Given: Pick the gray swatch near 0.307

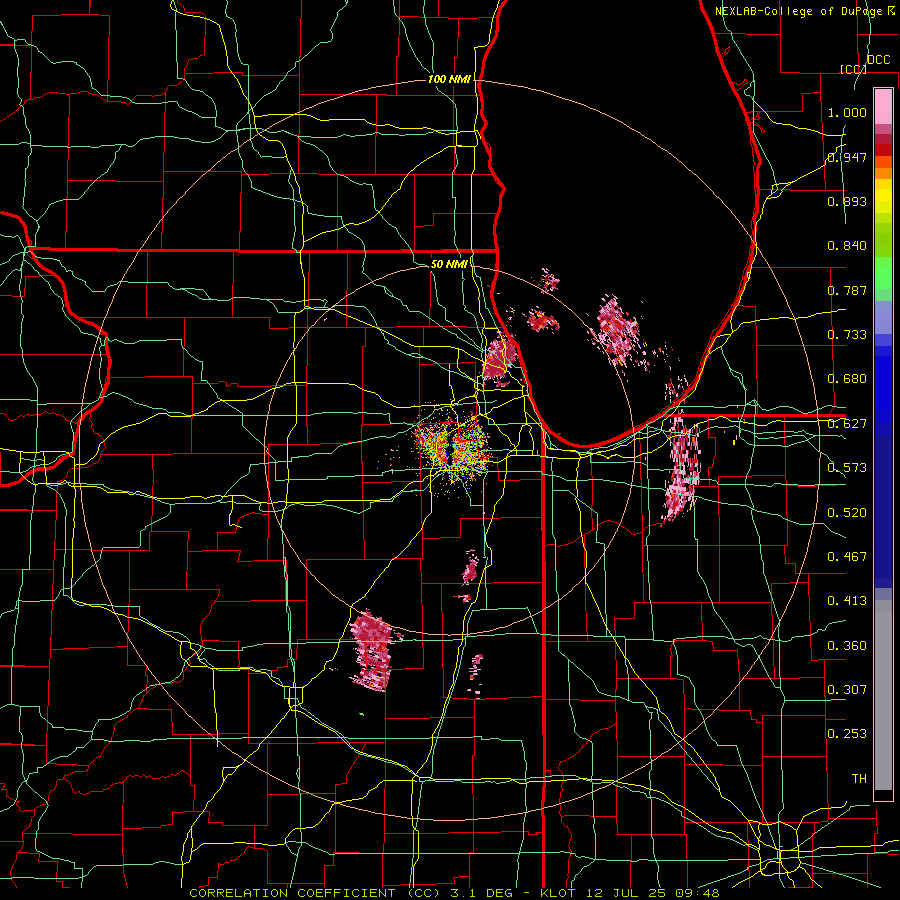Looking at the screenshot, I should click(883, 695).
